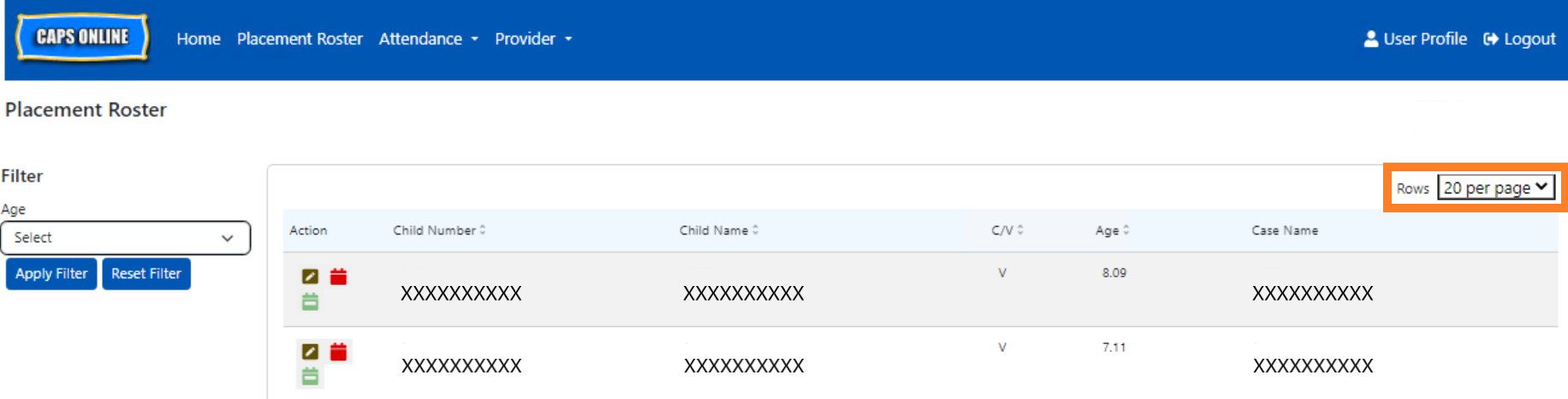Open Placement Roster from navigation bar
1568x399 pixels.
pos(300,39)
